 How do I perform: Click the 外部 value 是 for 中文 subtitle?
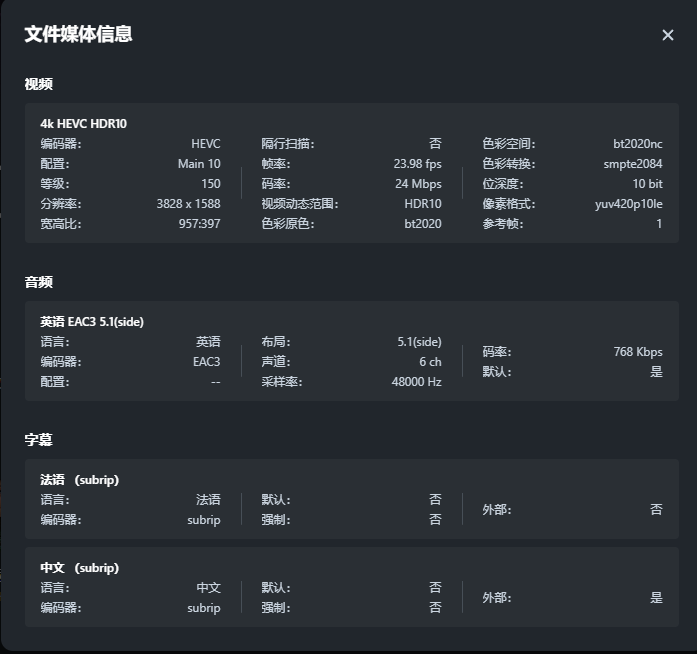[x=656, y=598]
